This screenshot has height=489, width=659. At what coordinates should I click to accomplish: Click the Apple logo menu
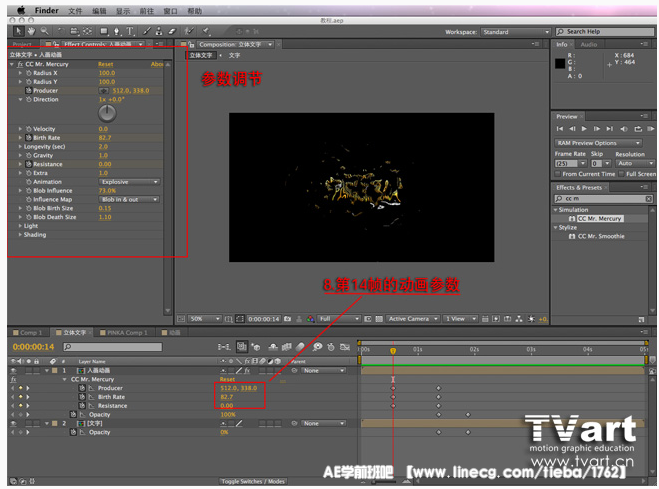tap(21, 11)
